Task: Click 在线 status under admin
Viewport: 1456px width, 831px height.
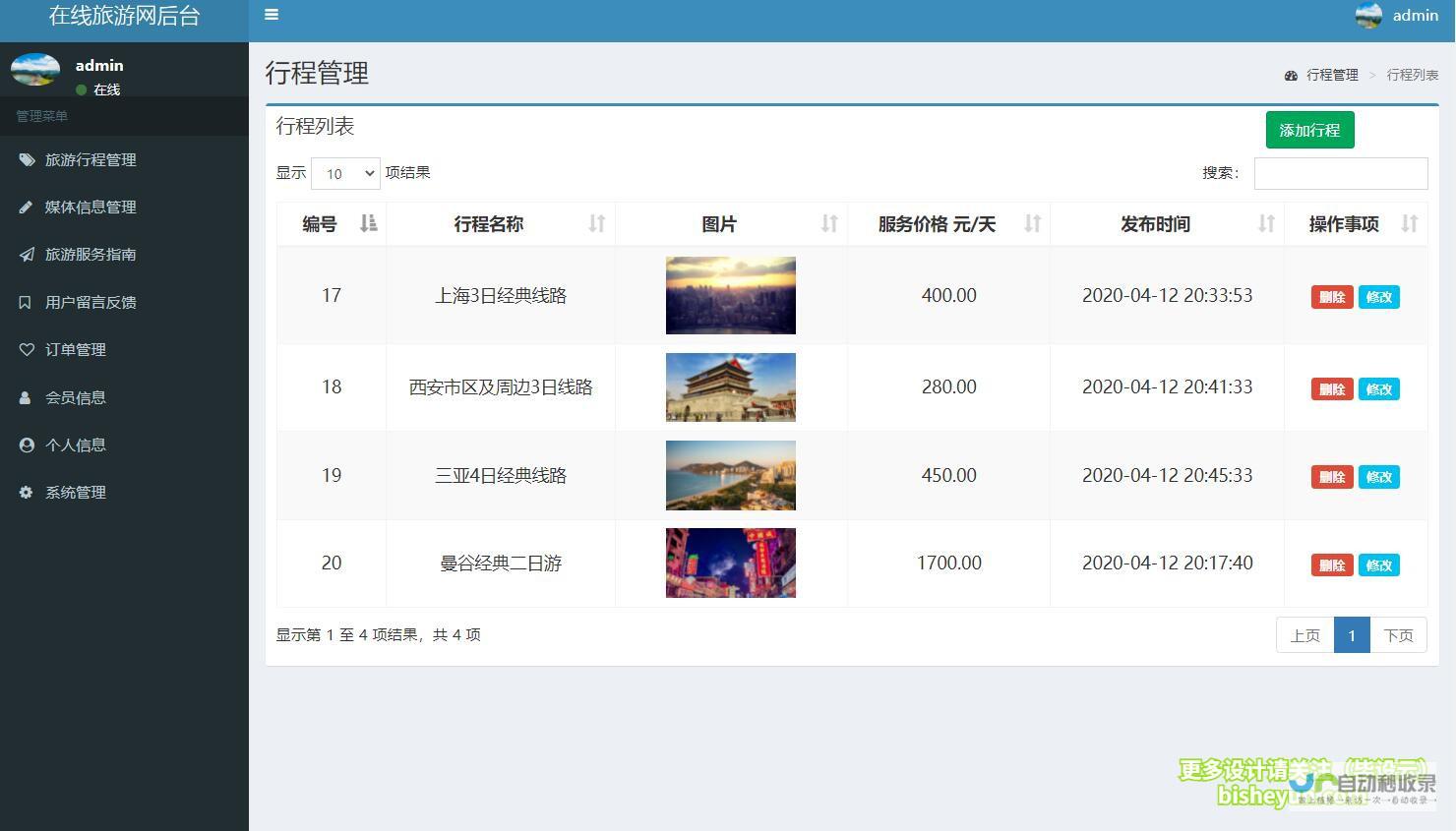Action: click(106, 89)
